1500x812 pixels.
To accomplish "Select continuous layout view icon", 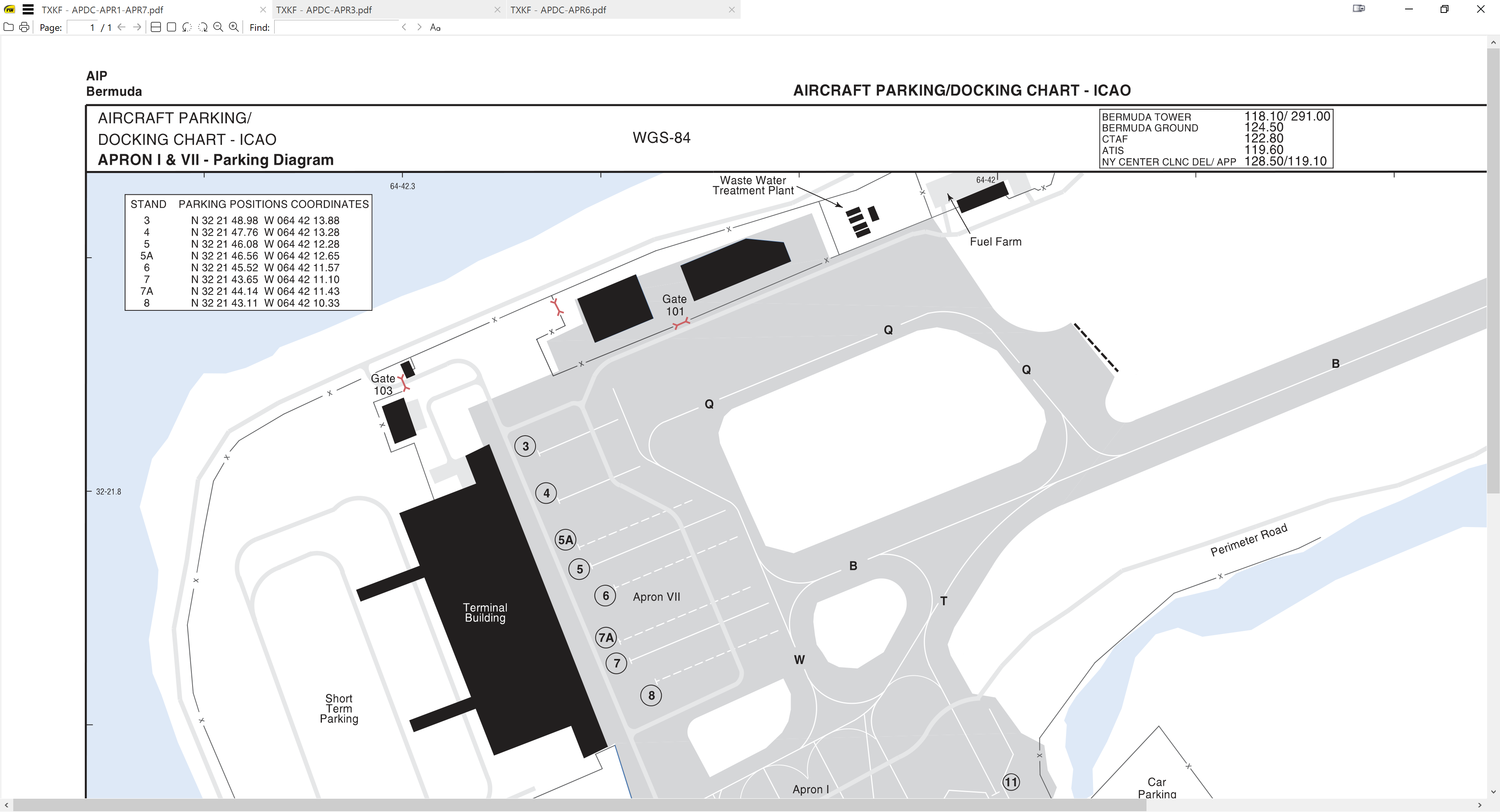I will coord(155,27).
